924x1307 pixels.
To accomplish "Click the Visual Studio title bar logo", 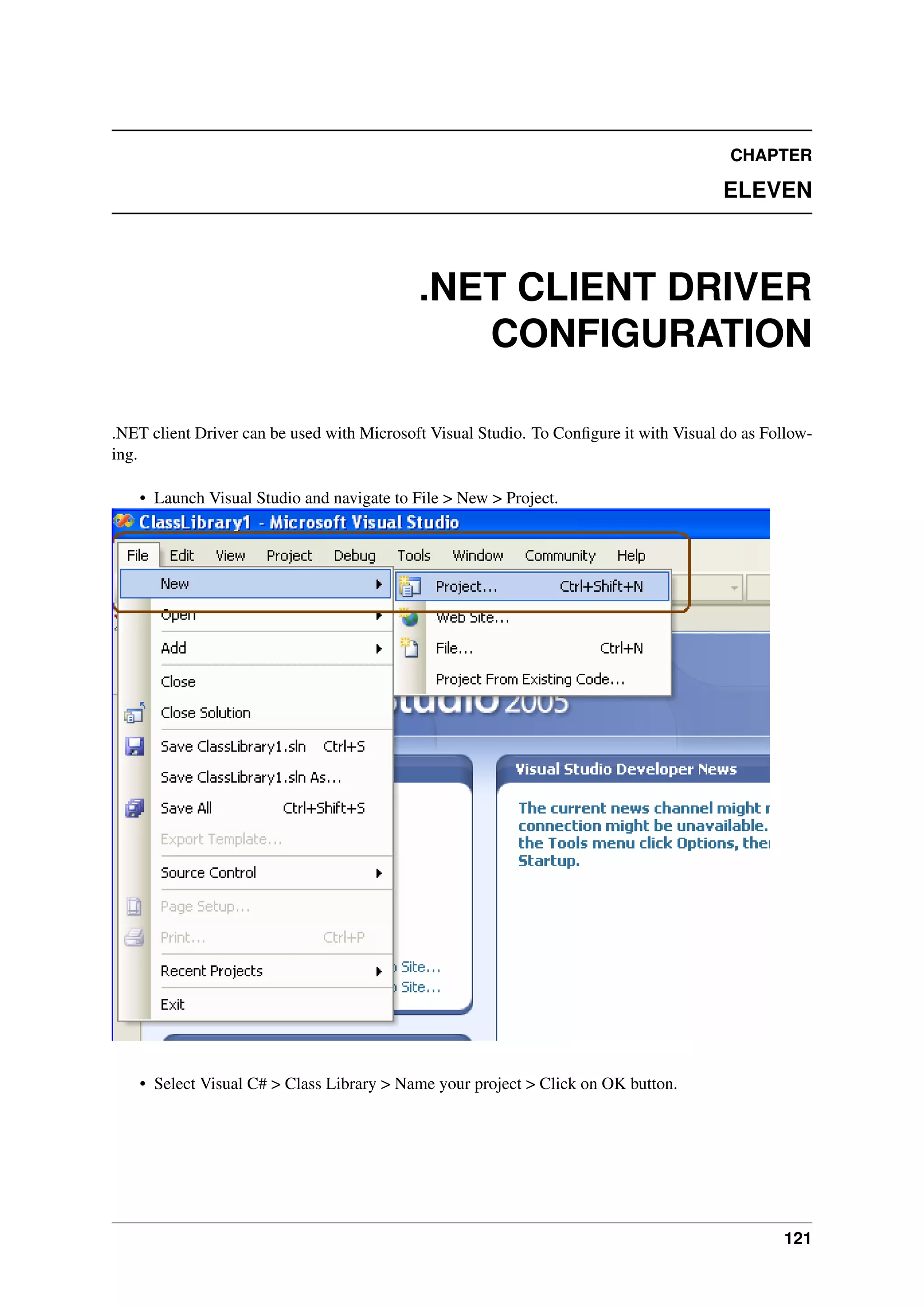I will 124,521.
